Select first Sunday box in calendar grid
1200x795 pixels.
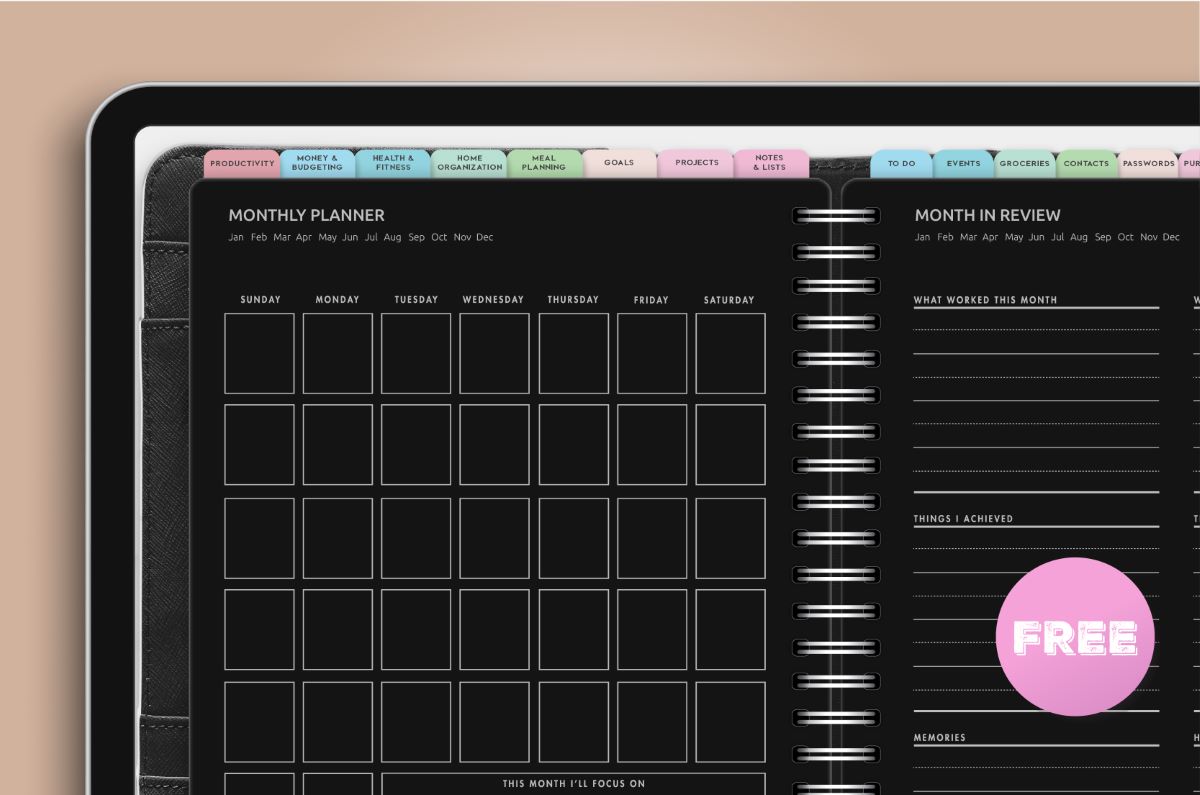point(259,353)
